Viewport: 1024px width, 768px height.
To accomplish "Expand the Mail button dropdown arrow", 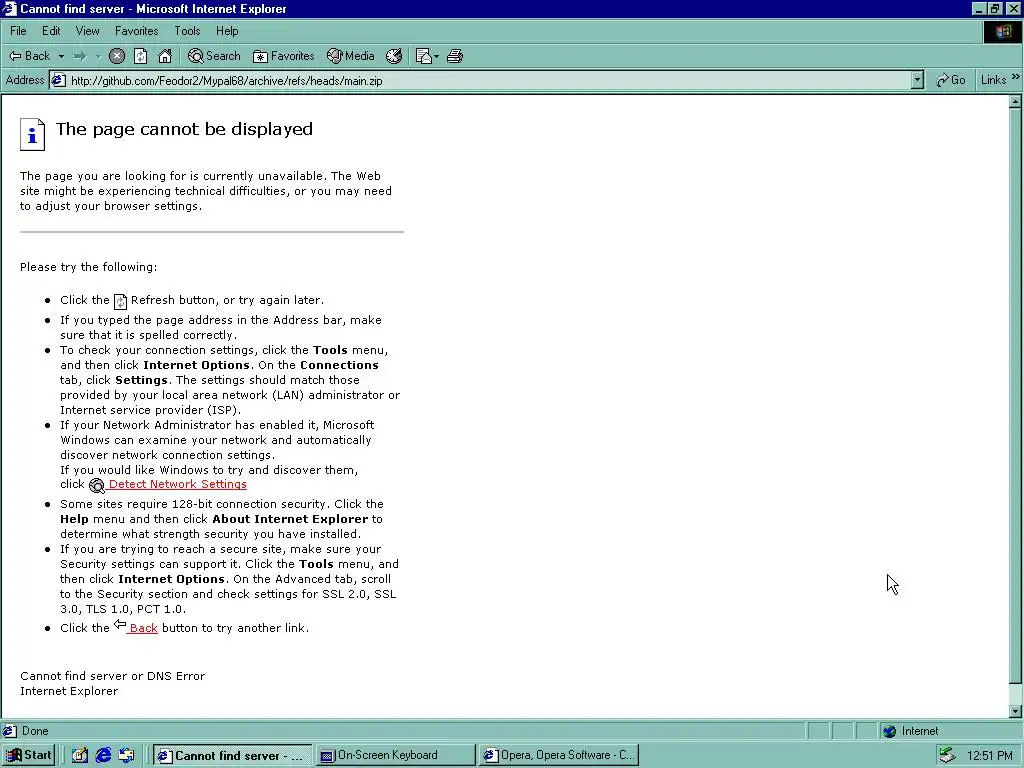I will (x=436, y=56).
